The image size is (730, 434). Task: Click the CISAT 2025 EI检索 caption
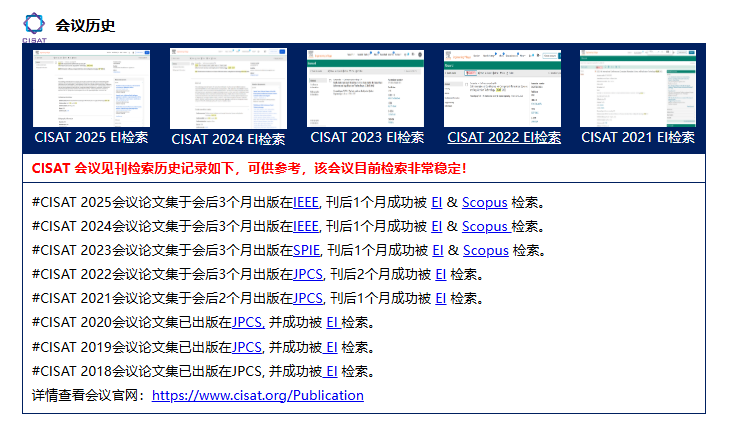91,137
